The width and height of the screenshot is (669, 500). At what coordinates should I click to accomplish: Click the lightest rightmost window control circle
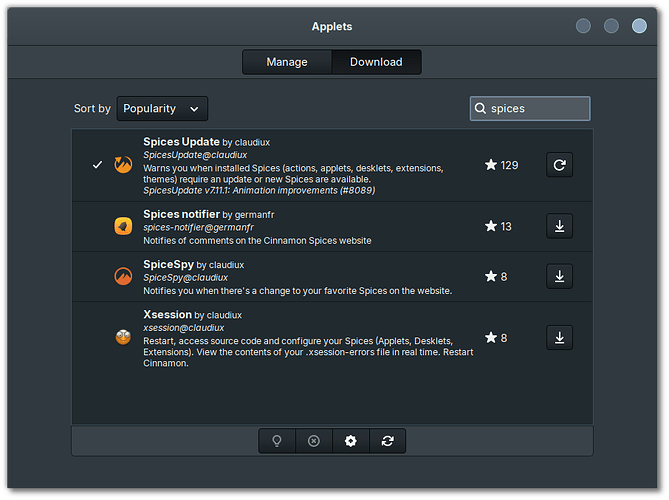point(639,26)
